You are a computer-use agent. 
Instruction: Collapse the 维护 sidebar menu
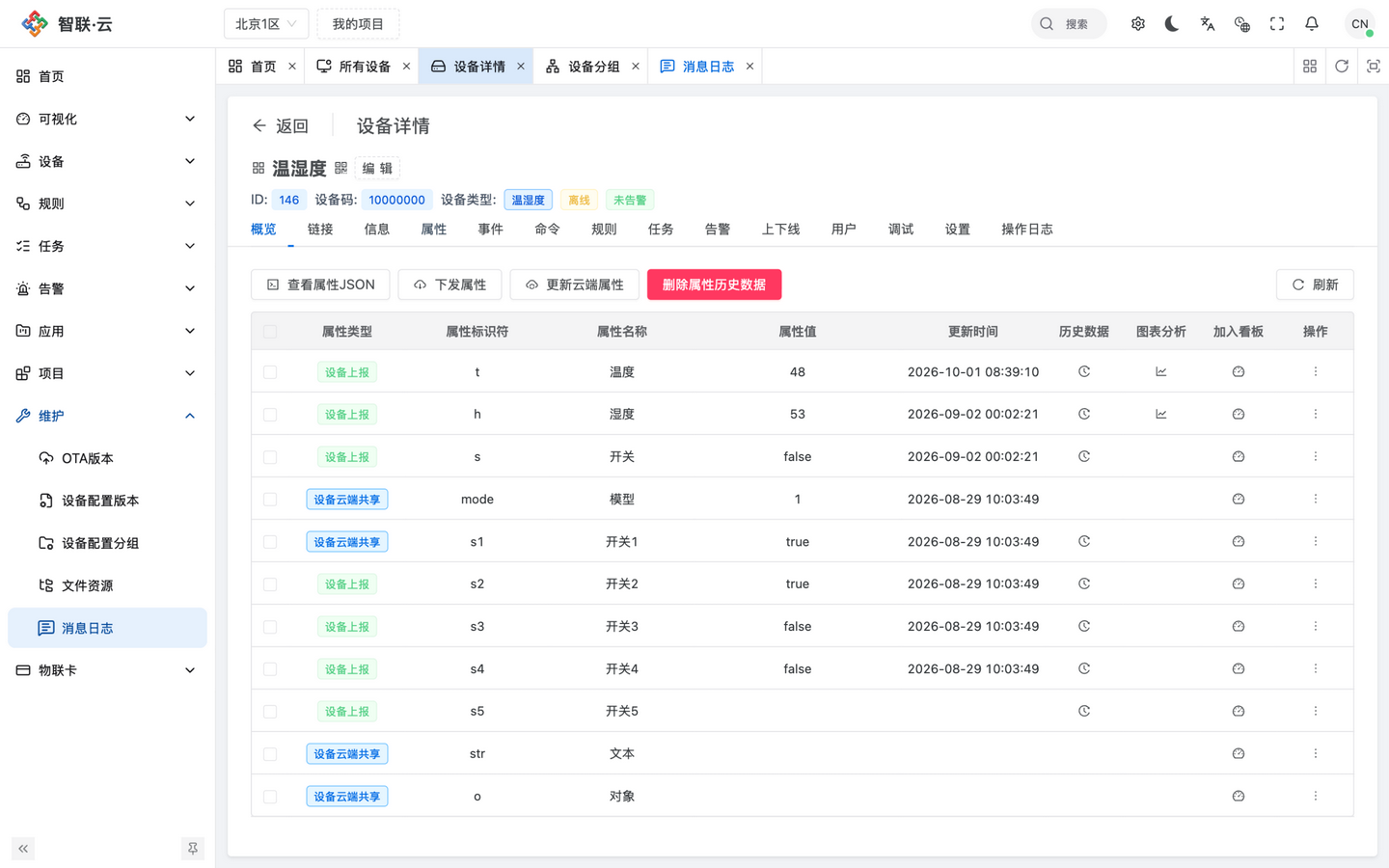pyautogui.click(x=107, y=416)
